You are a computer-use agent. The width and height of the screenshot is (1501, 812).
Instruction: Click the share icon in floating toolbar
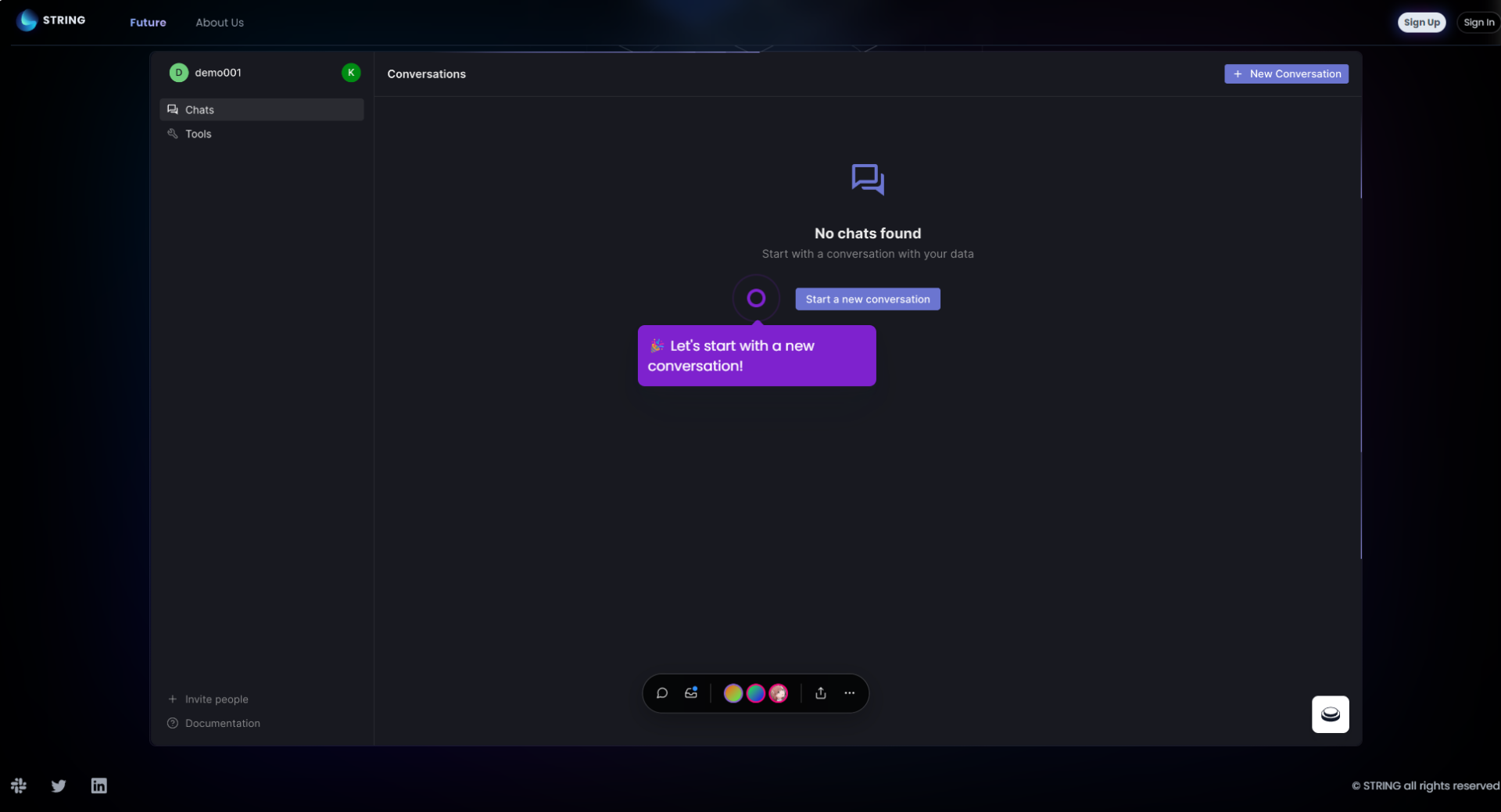(x=820, y=693)
